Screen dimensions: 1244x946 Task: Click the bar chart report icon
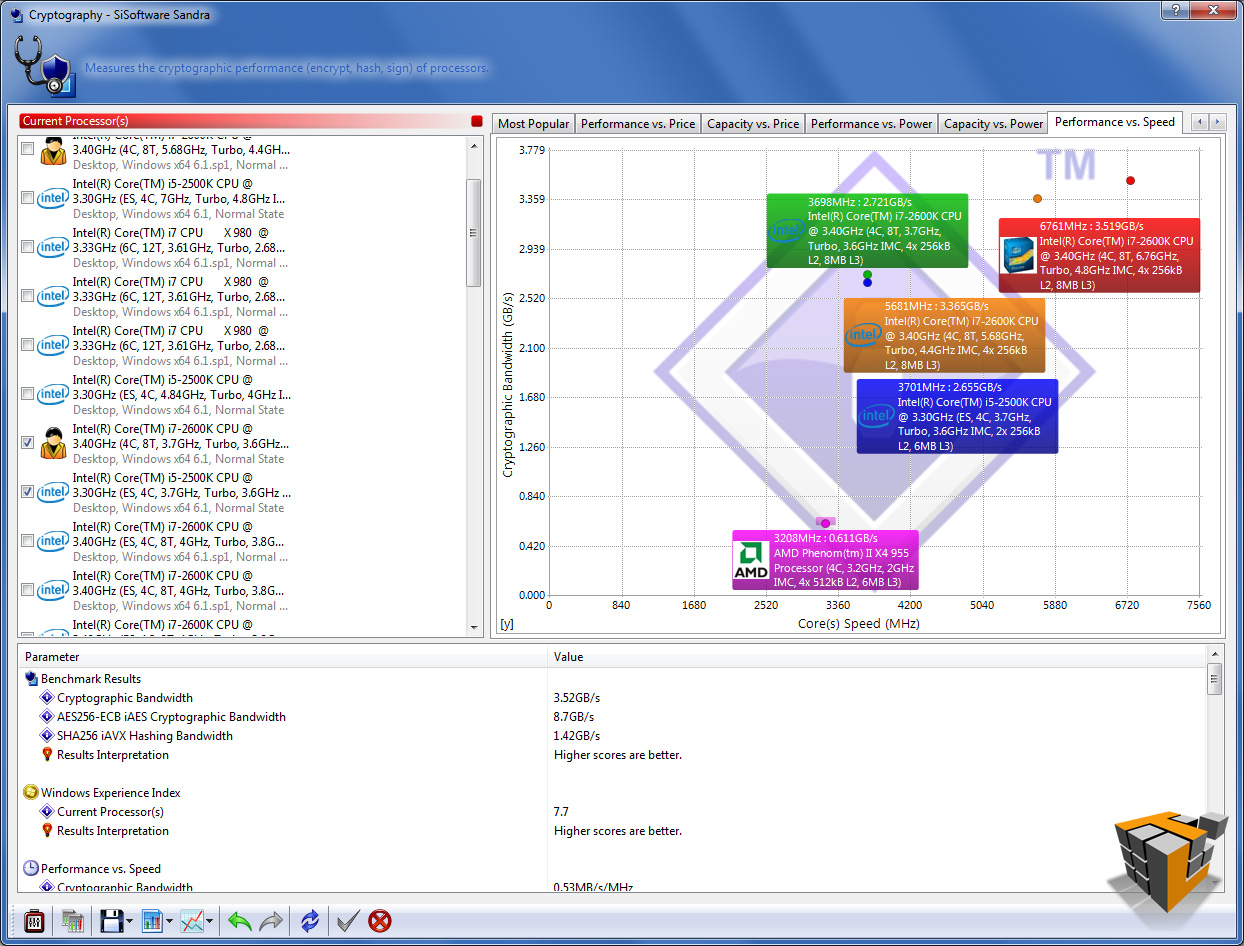(x=152, y=920)
